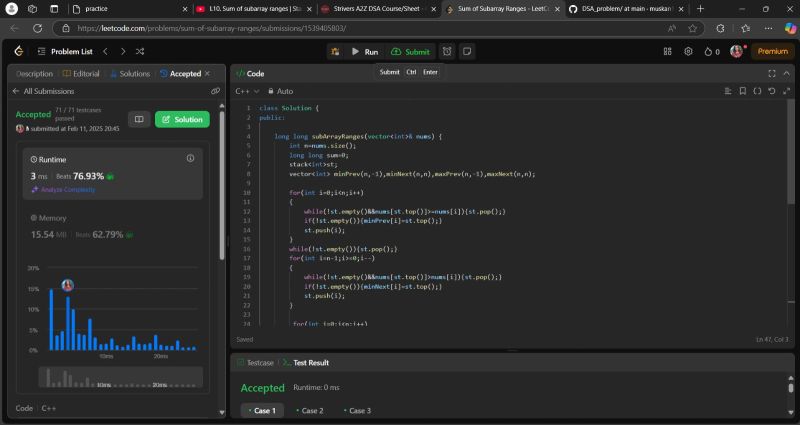Add page to favorites star icon
Viewport: 800px width, 425px height.
click(x=692, y=29)
